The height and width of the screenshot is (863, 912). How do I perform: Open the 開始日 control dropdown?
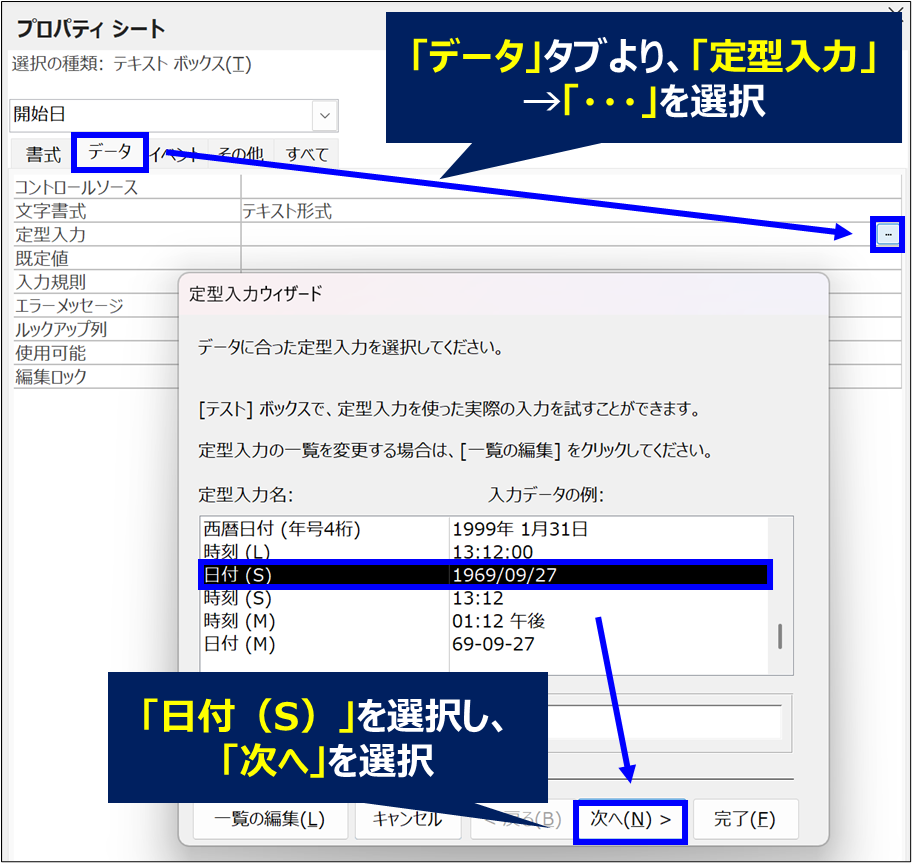point(325,115)
